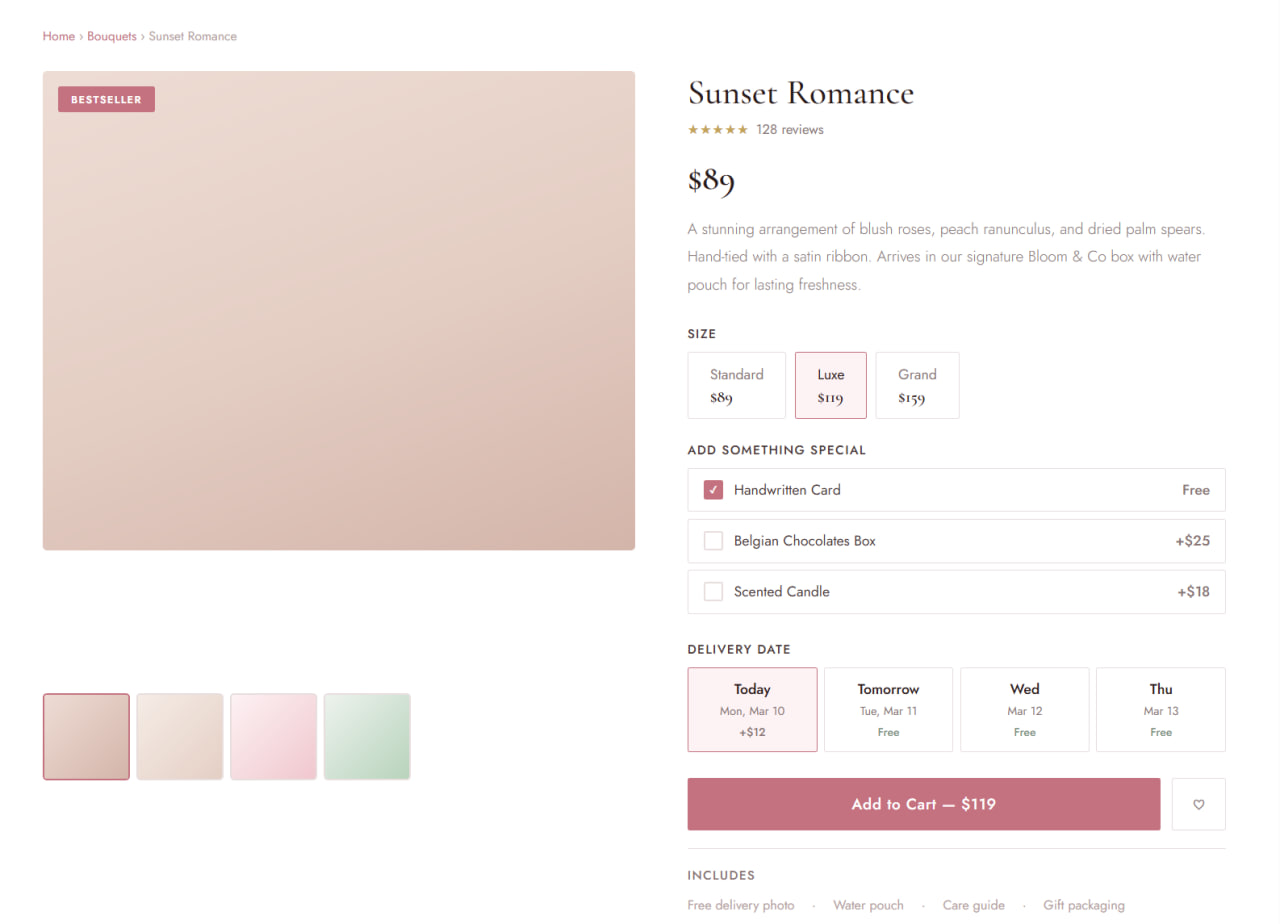Tick the Scented Candle checkbox
Image resolution: width=1280 pixels, height=924 pixels.
(713, 592)
